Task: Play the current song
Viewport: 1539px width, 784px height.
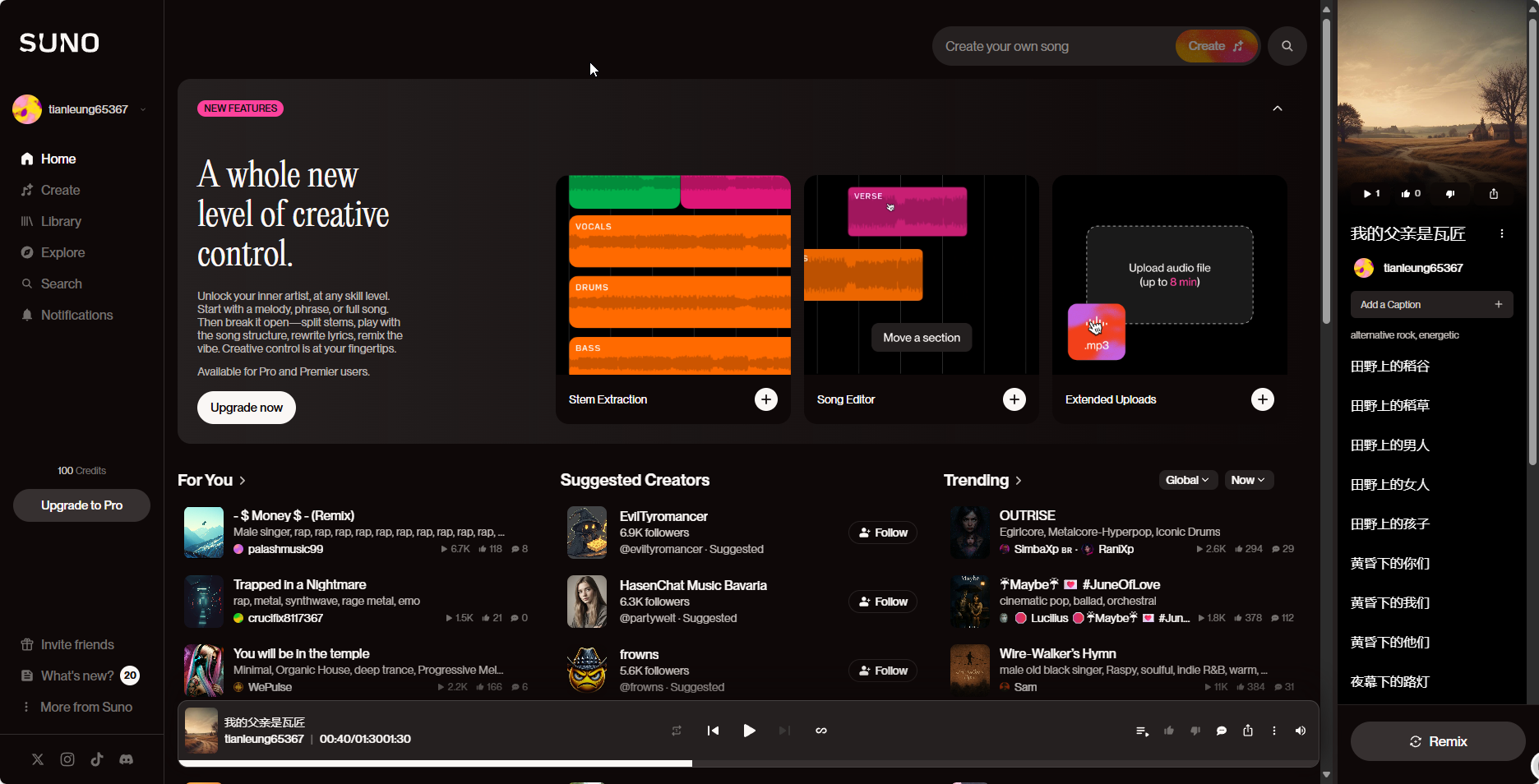Action: [x=749, y=731]
